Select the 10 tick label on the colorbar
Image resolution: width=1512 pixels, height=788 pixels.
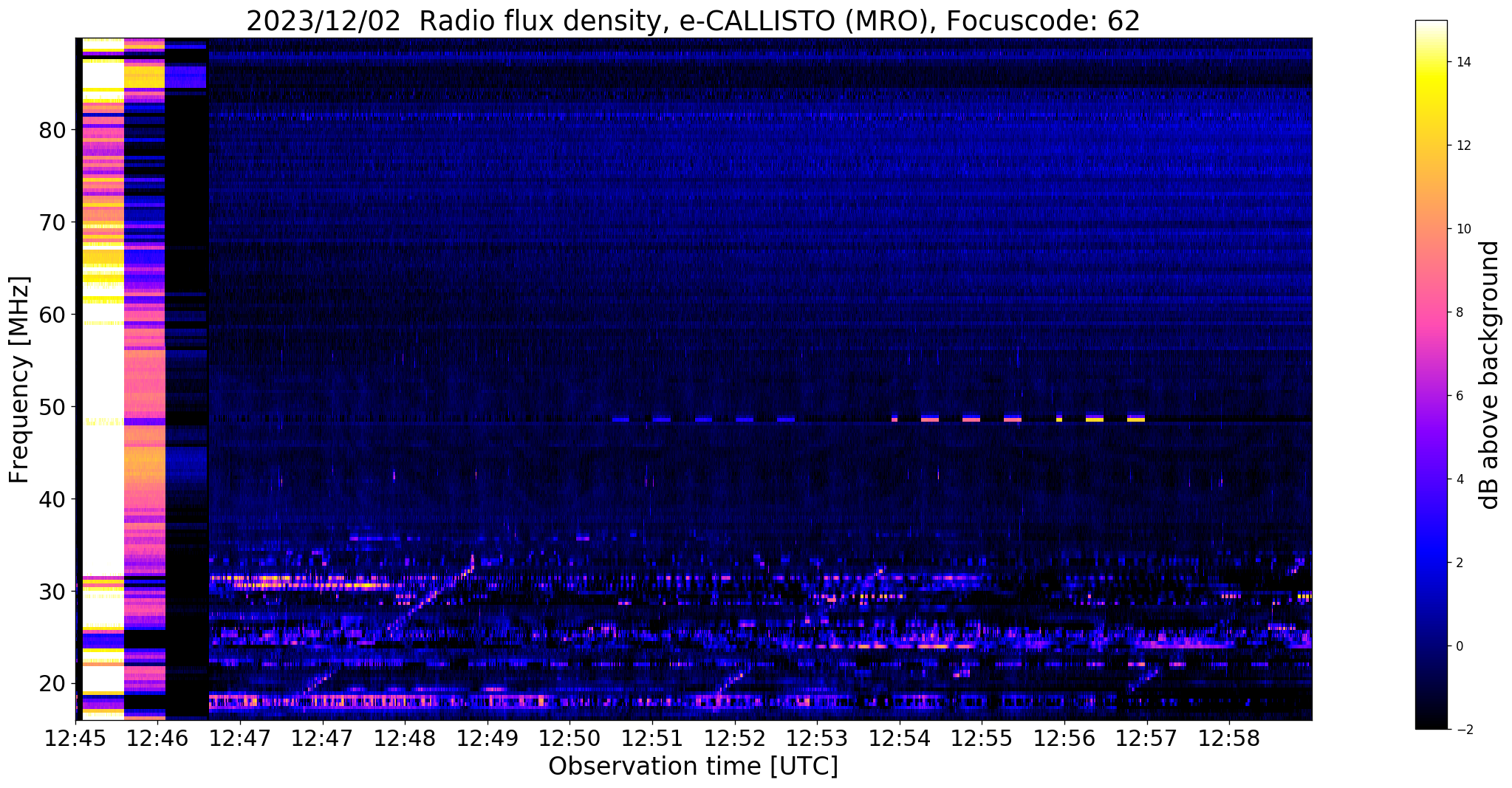pos(1463,229)
